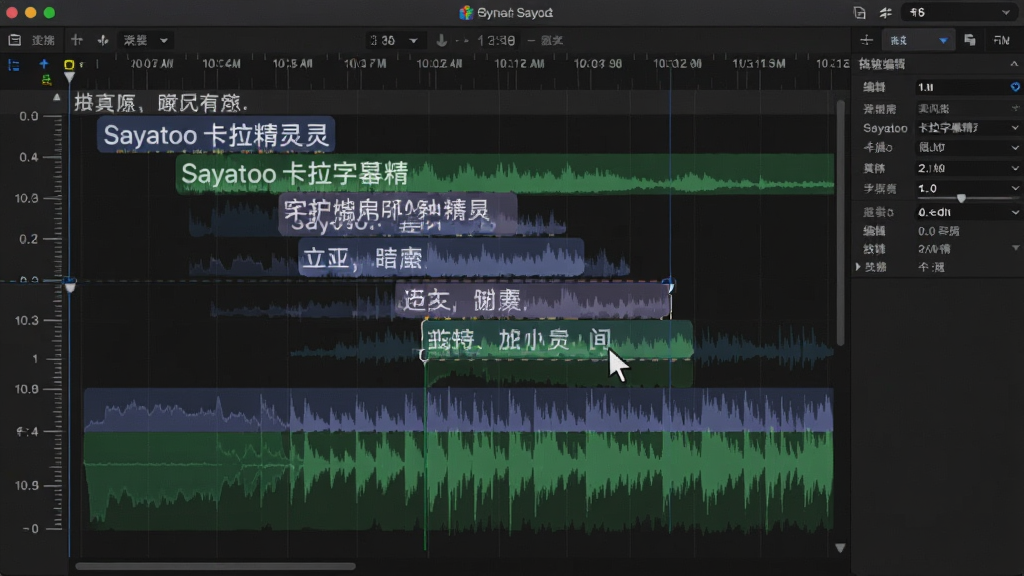Click the scroll-up arrow at the top-left of the tracks
This screenshot has height=576, width=1024.
pos(57,97)
